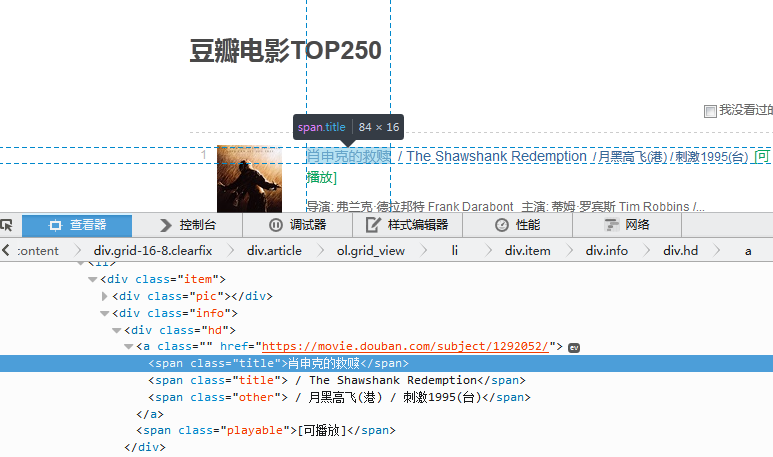Select the a breadcrumb item
Viewport: 773px width, 457px height.
point(748,251)
